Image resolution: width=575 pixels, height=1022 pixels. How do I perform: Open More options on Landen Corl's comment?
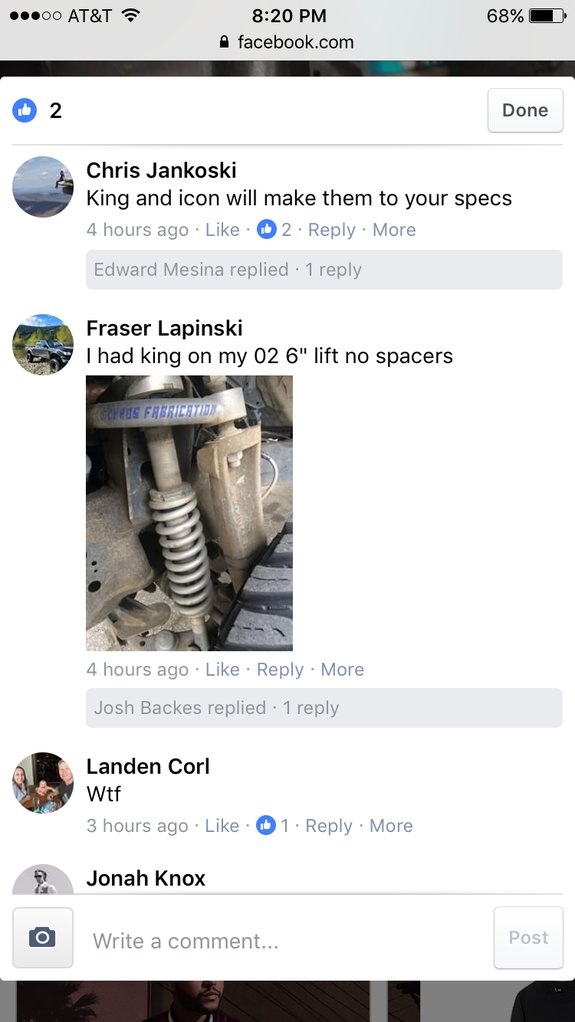pos(391,825)
